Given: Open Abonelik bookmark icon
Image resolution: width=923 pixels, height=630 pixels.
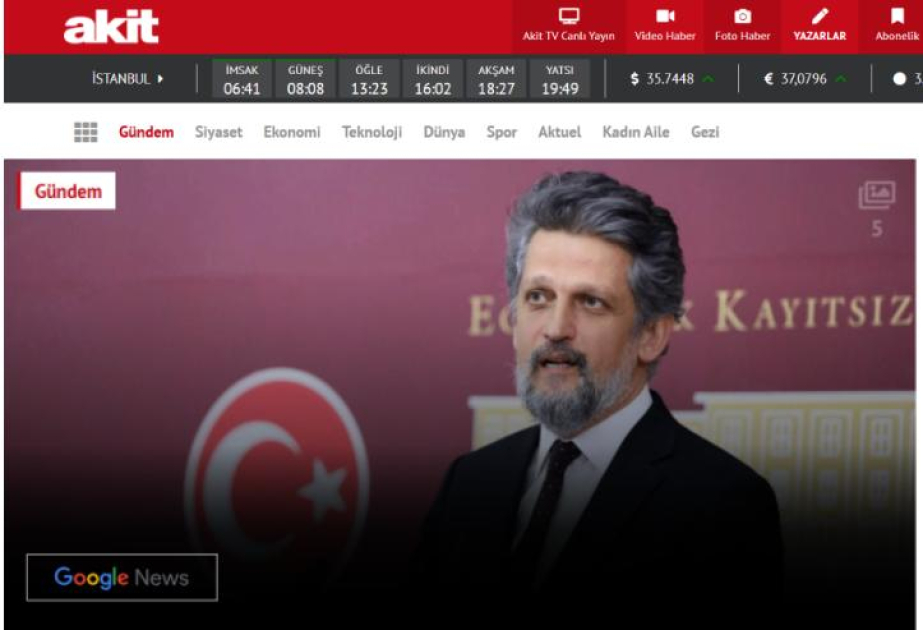Looking at the screenshot, I should click(896, 17).
